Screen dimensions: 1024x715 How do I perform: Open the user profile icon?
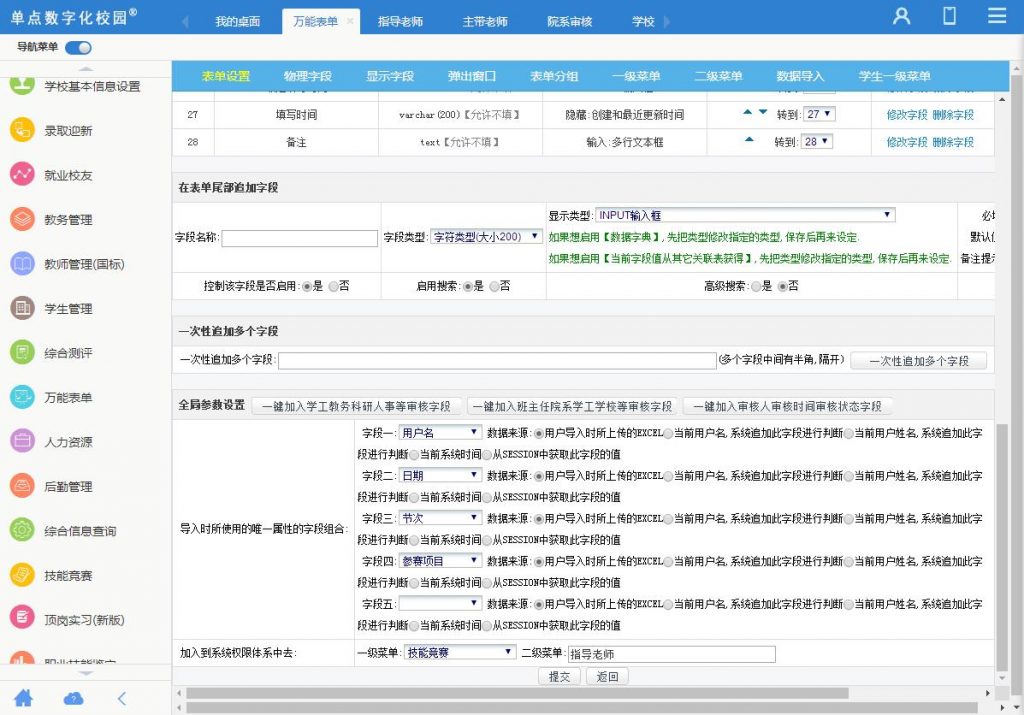pyautogui.click(x=901, y=16)
